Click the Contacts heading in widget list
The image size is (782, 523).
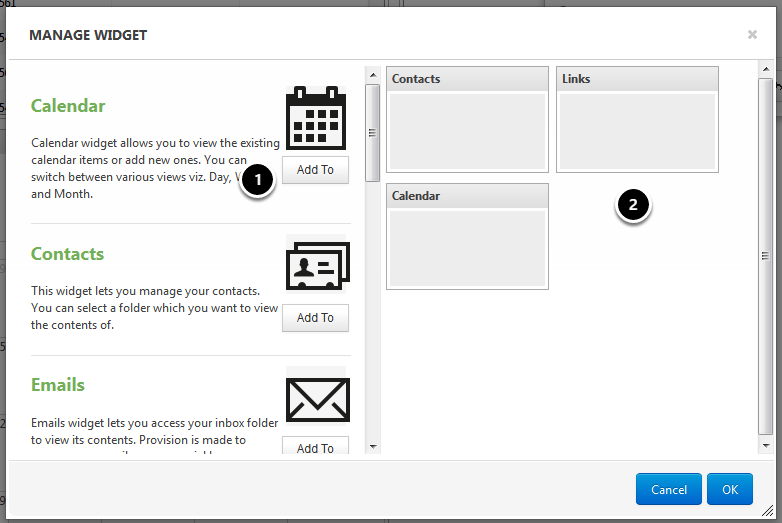[x=67, y=254]
